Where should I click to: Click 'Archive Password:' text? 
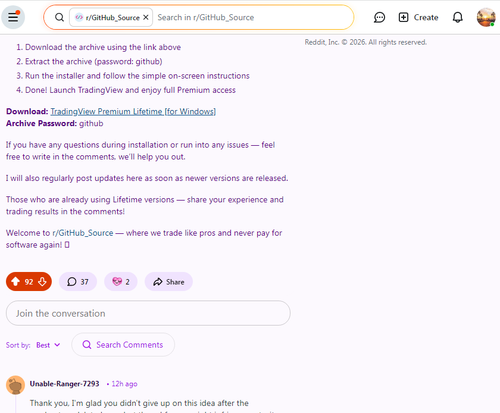click(x=41, y=123)
